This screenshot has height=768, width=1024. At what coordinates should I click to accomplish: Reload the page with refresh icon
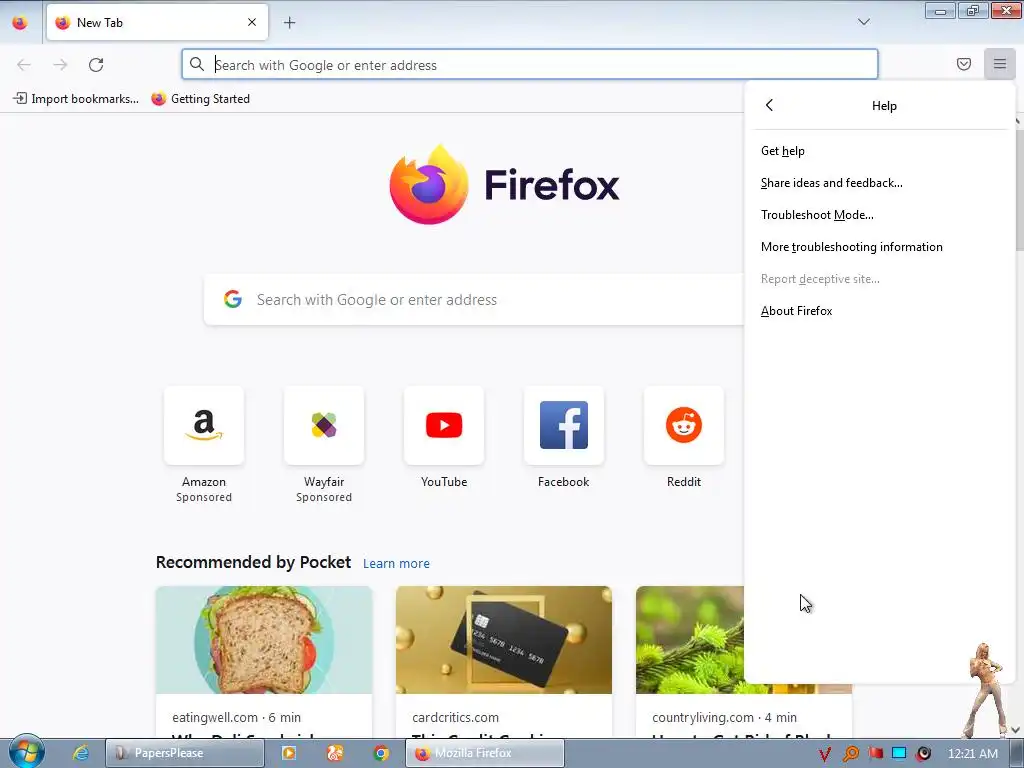coord(96,65)
